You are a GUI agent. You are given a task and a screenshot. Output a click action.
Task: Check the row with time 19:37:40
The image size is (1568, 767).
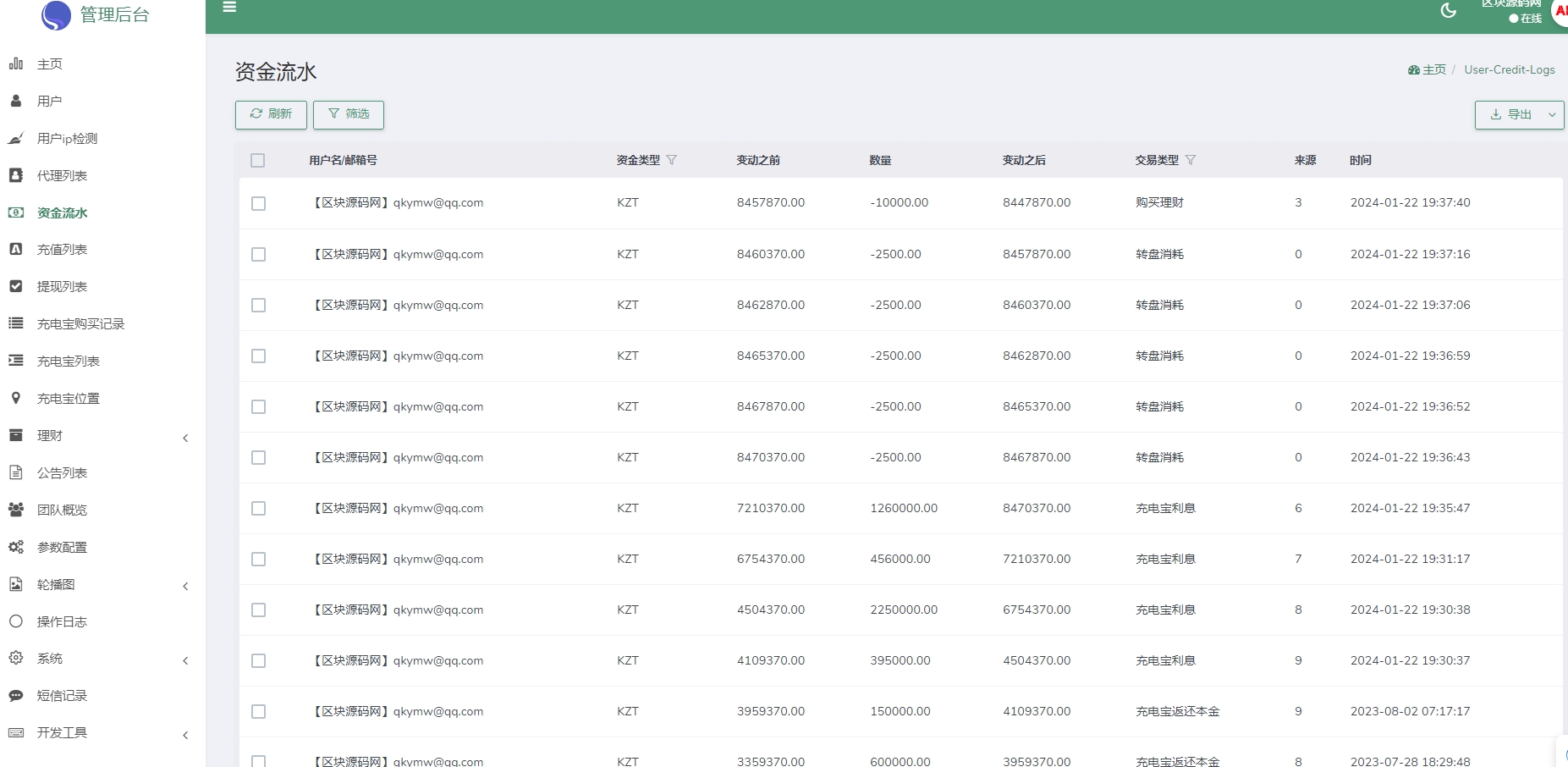tap(259, 204)
